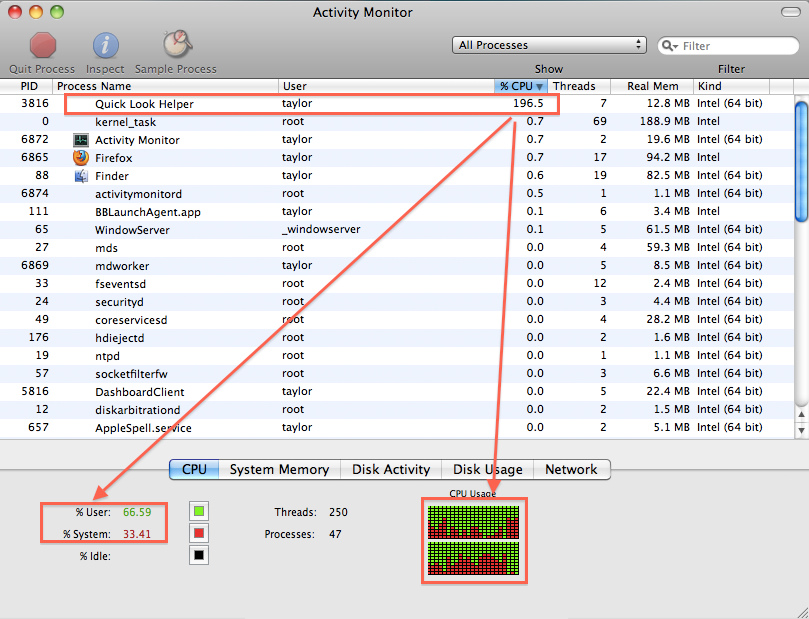
Task: Click the toolbar toggle pill button
Action: pos(790,12)
